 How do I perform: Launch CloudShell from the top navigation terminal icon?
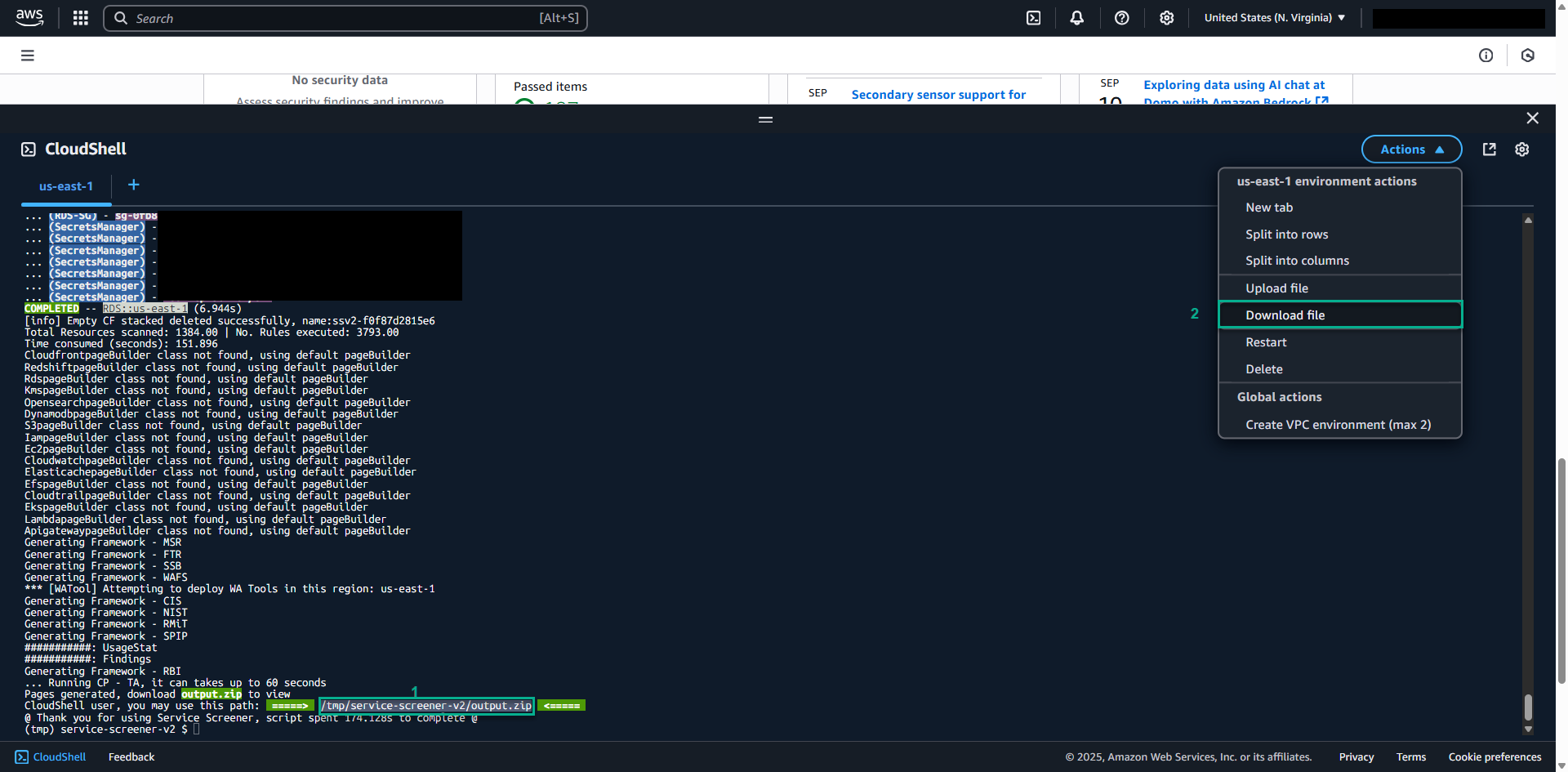(1033, 17)
